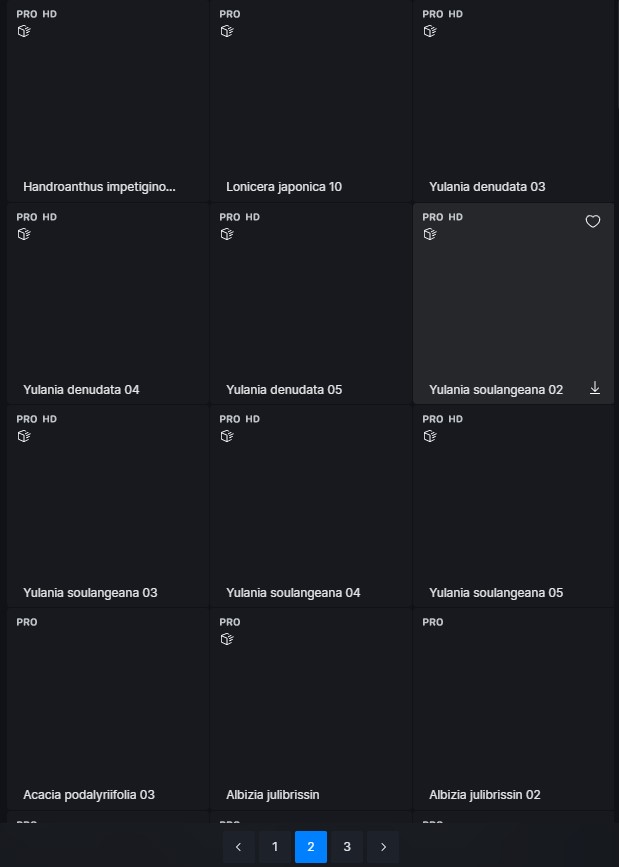
Task: Click HD badge on Yulania denudata 05
Action: point(253,217)
